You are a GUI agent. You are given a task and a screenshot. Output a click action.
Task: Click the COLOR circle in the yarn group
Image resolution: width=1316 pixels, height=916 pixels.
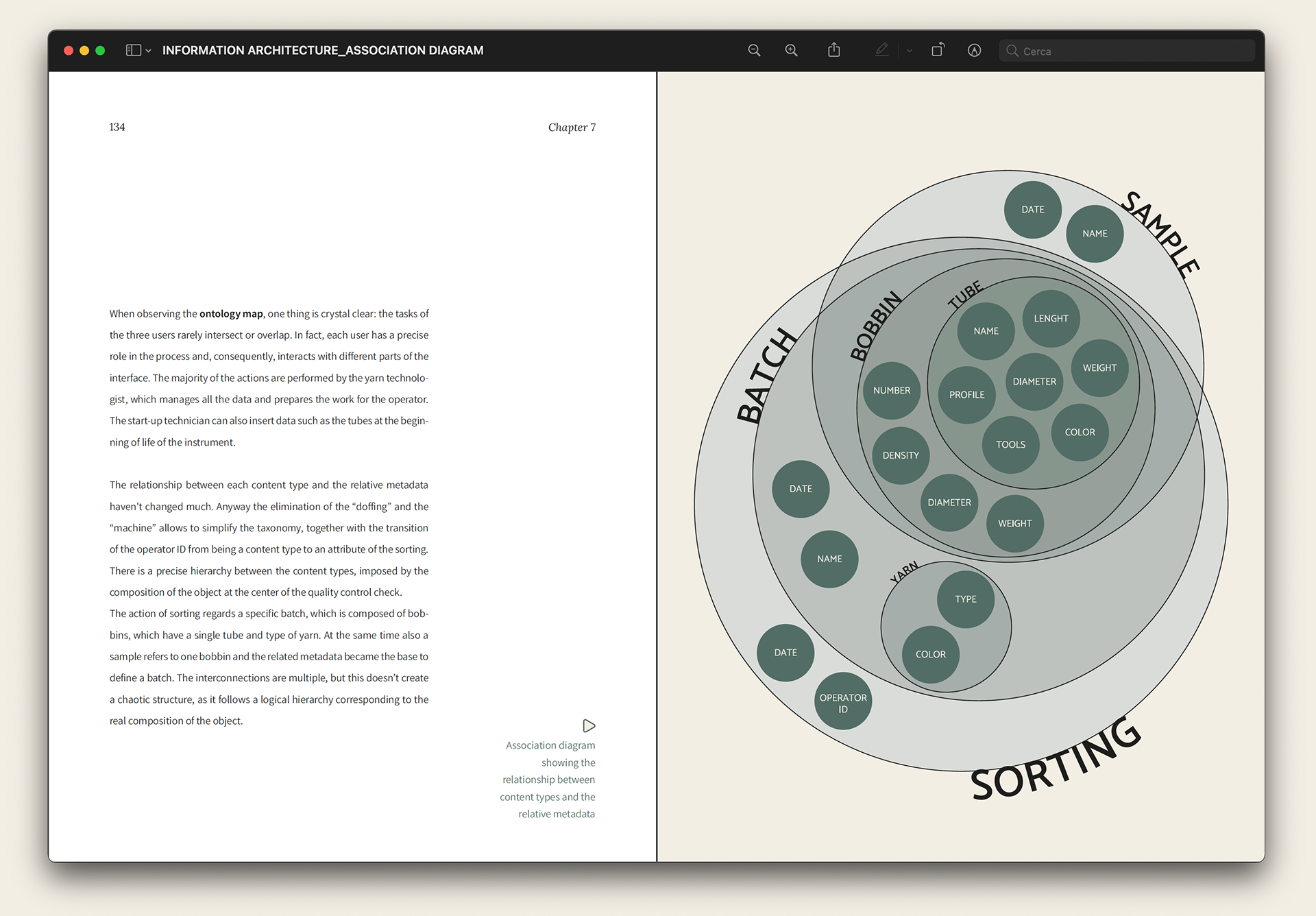tap(930, 654)
